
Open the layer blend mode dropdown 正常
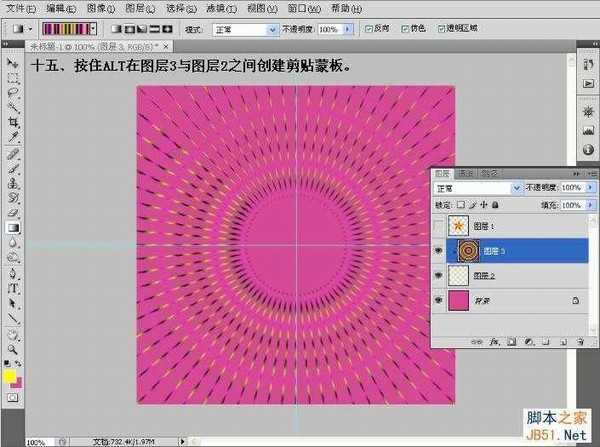(x=477, y=187)
